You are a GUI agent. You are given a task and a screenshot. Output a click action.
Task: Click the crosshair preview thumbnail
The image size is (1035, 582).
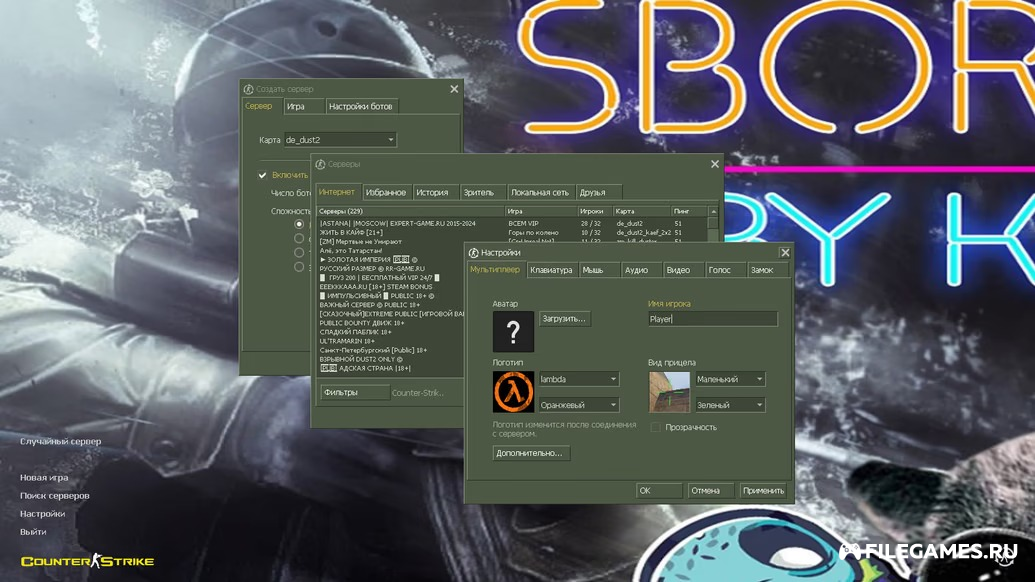(669, 392)
